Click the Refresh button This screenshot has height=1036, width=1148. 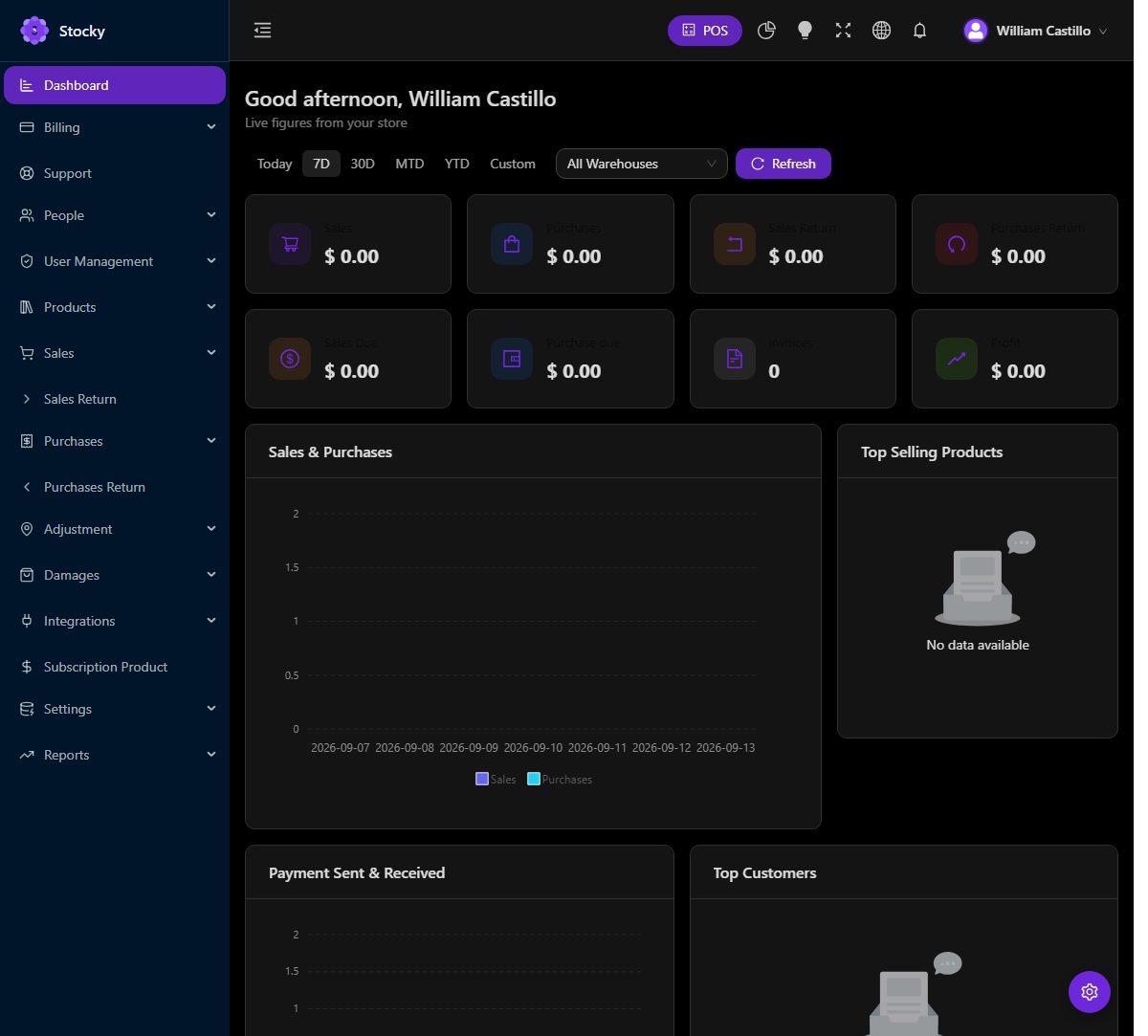point(784,164)
